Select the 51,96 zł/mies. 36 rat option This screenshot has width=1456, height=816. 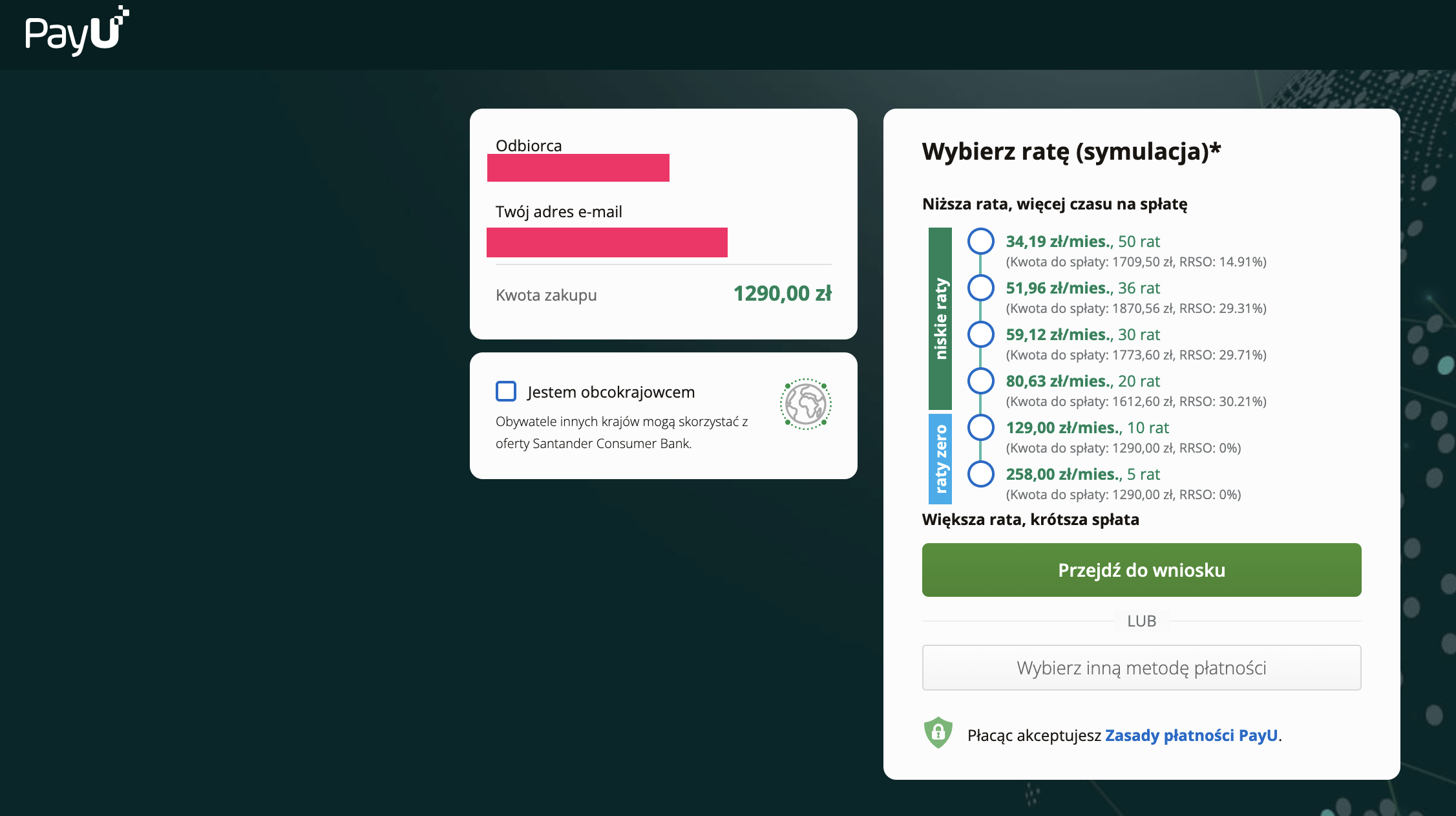[980, 288]
